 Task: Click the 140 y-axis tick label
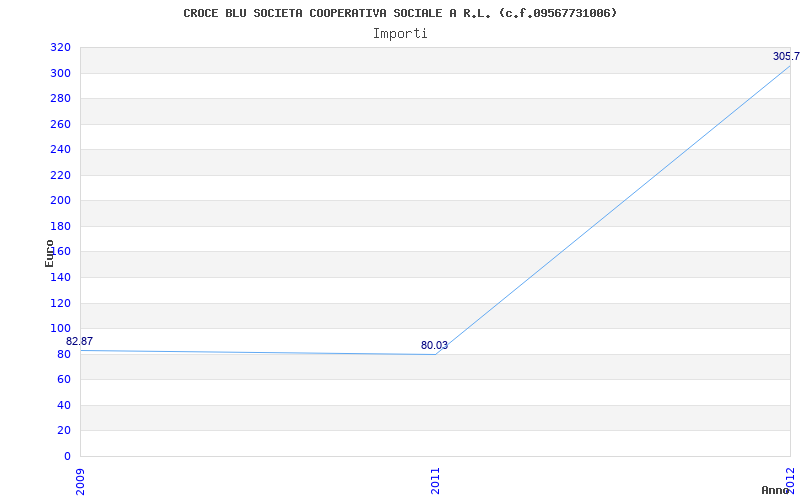pos(60,278)
